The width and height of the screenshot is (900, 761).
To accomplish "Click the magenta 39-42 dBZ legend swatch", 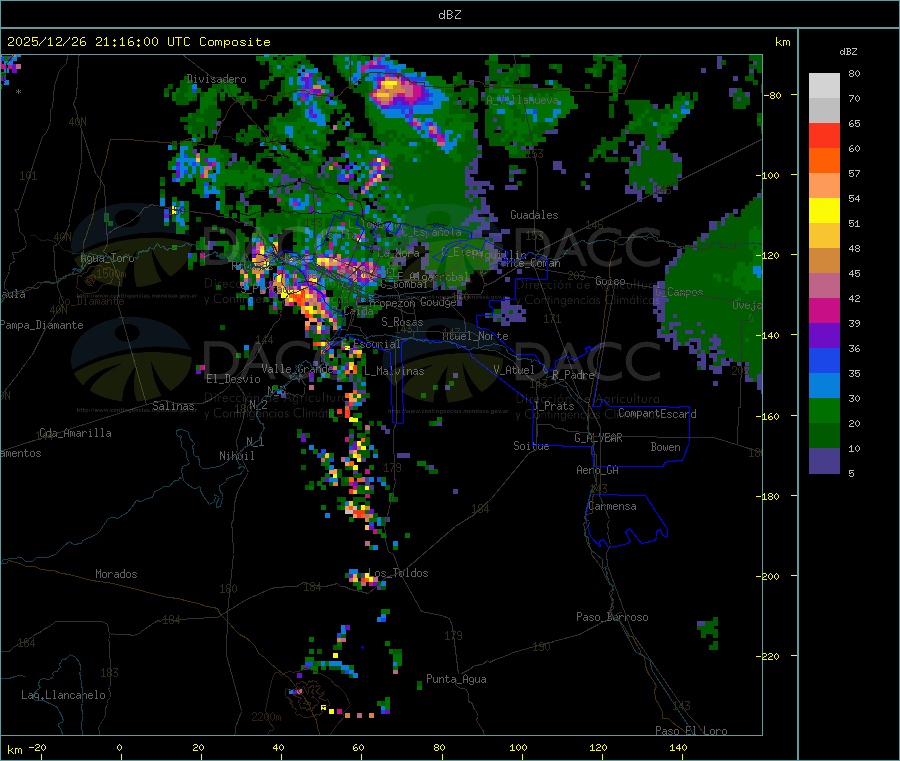I will pyautogui.click(x=824, y=310).
